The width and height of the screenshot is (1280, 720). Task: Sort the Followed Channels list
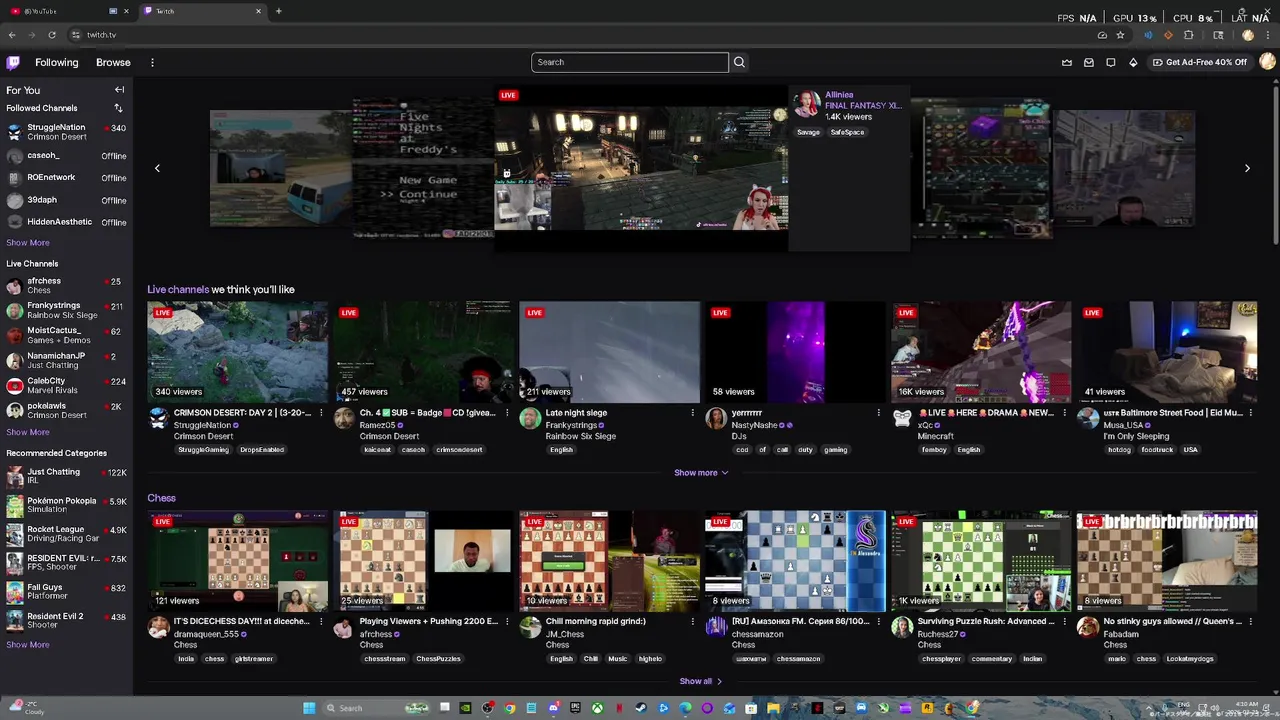coord(118,108)
